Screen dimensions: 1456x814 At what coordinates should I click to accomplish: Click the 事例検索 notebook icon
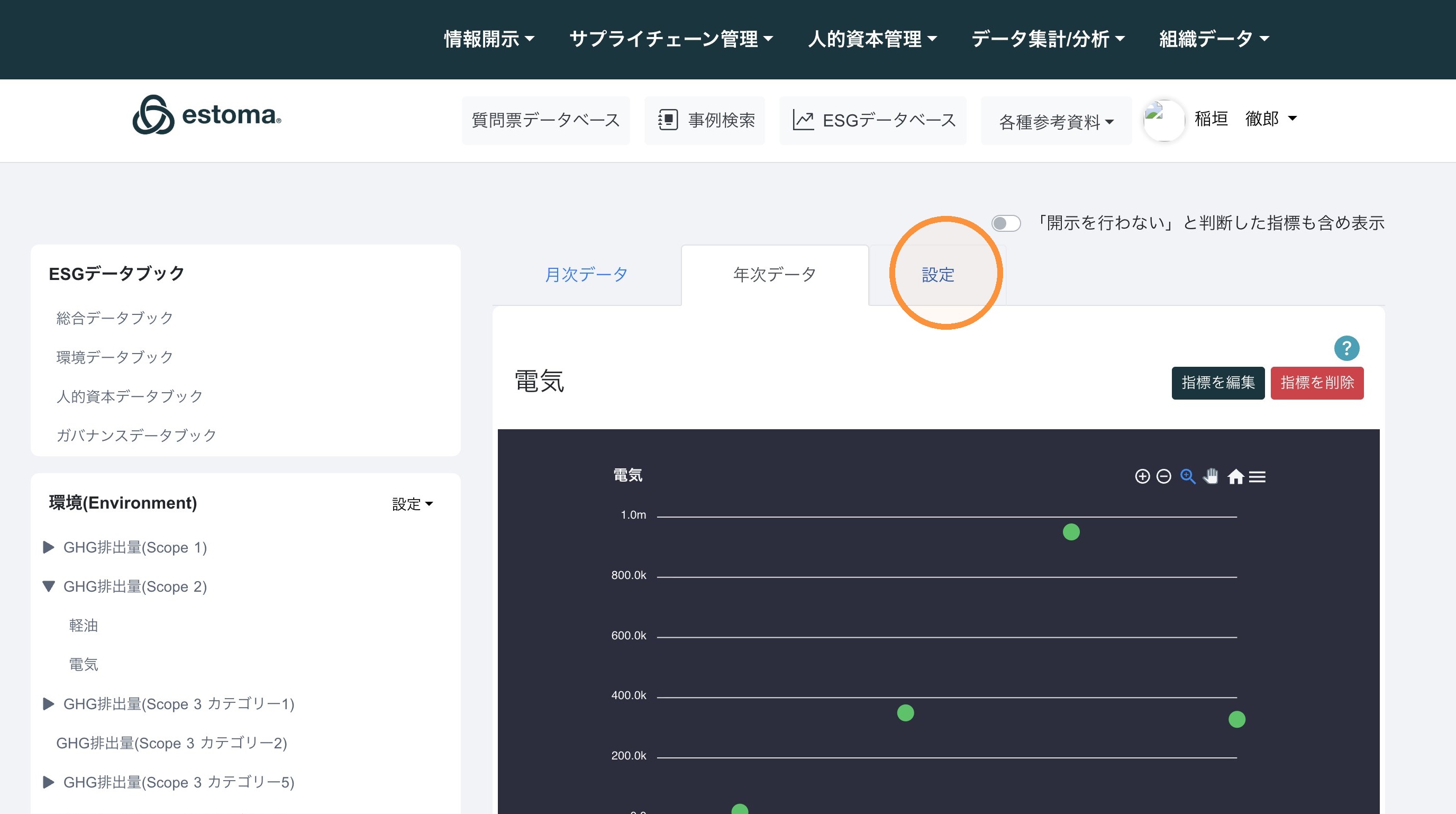pyautogui.click(x=668, y=120)
